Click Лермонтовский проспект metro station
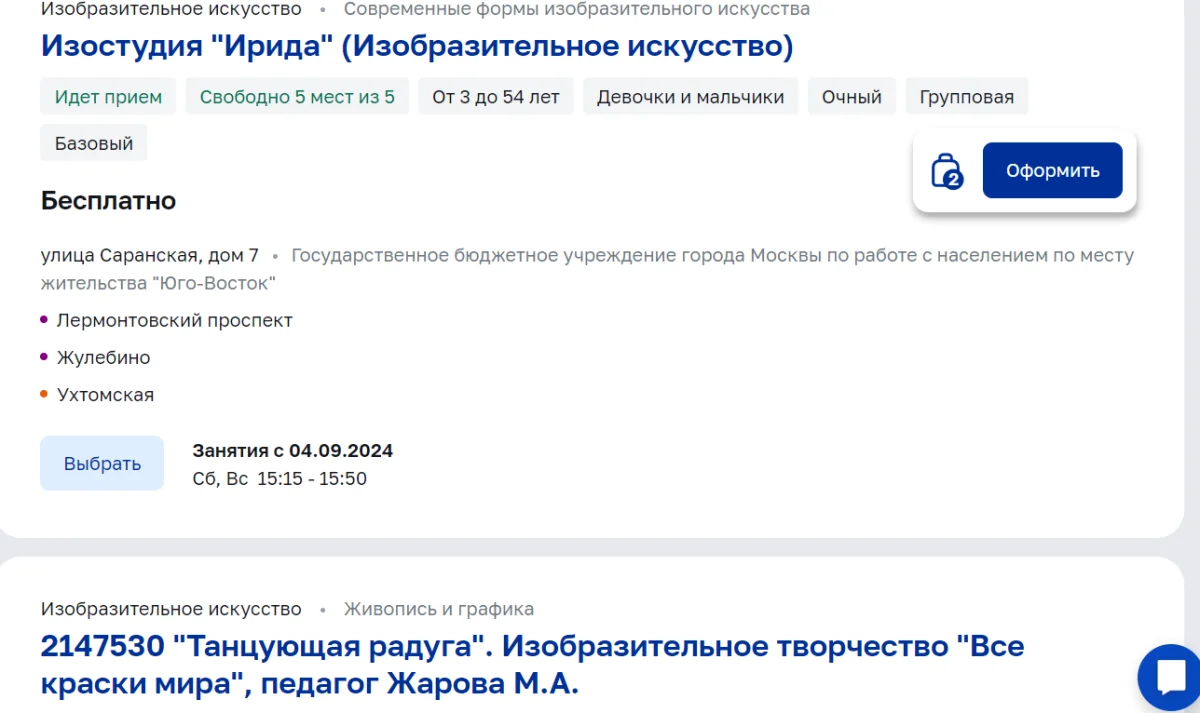 click(175, 321)
